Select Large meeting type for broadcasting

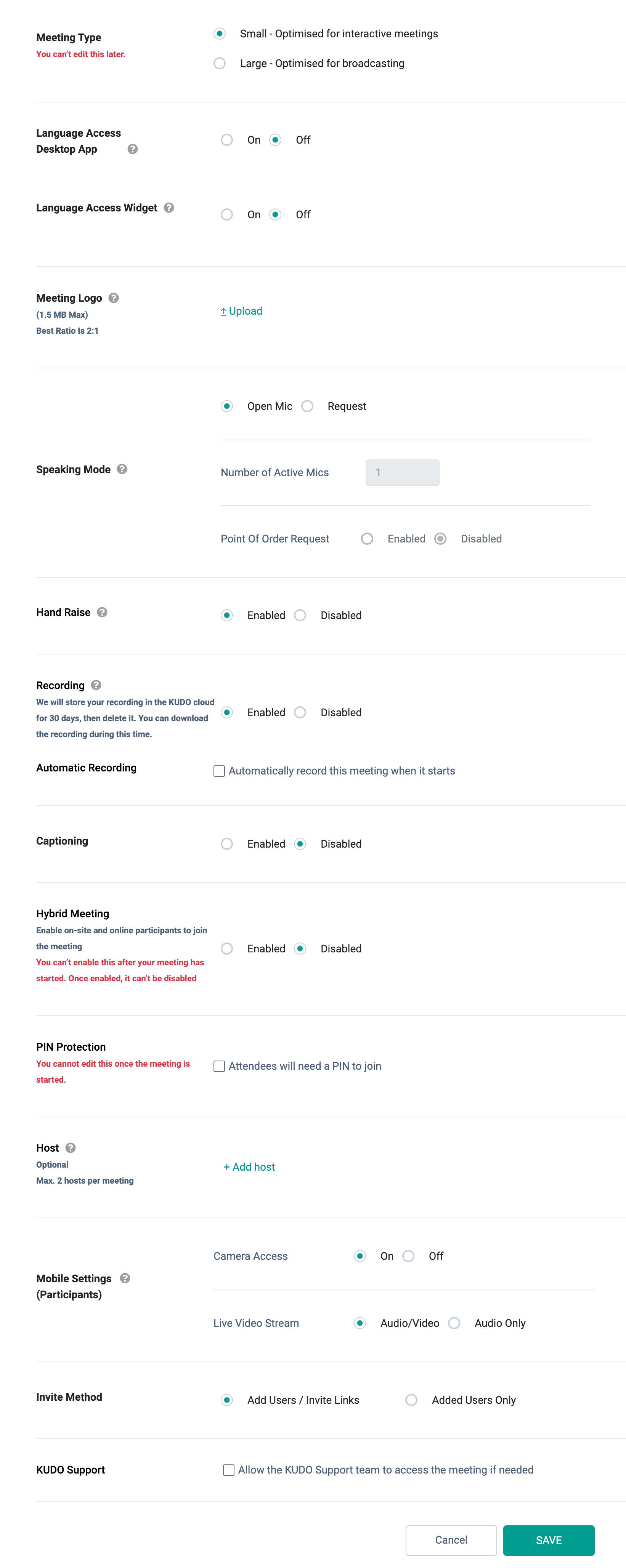coord(220,63)
